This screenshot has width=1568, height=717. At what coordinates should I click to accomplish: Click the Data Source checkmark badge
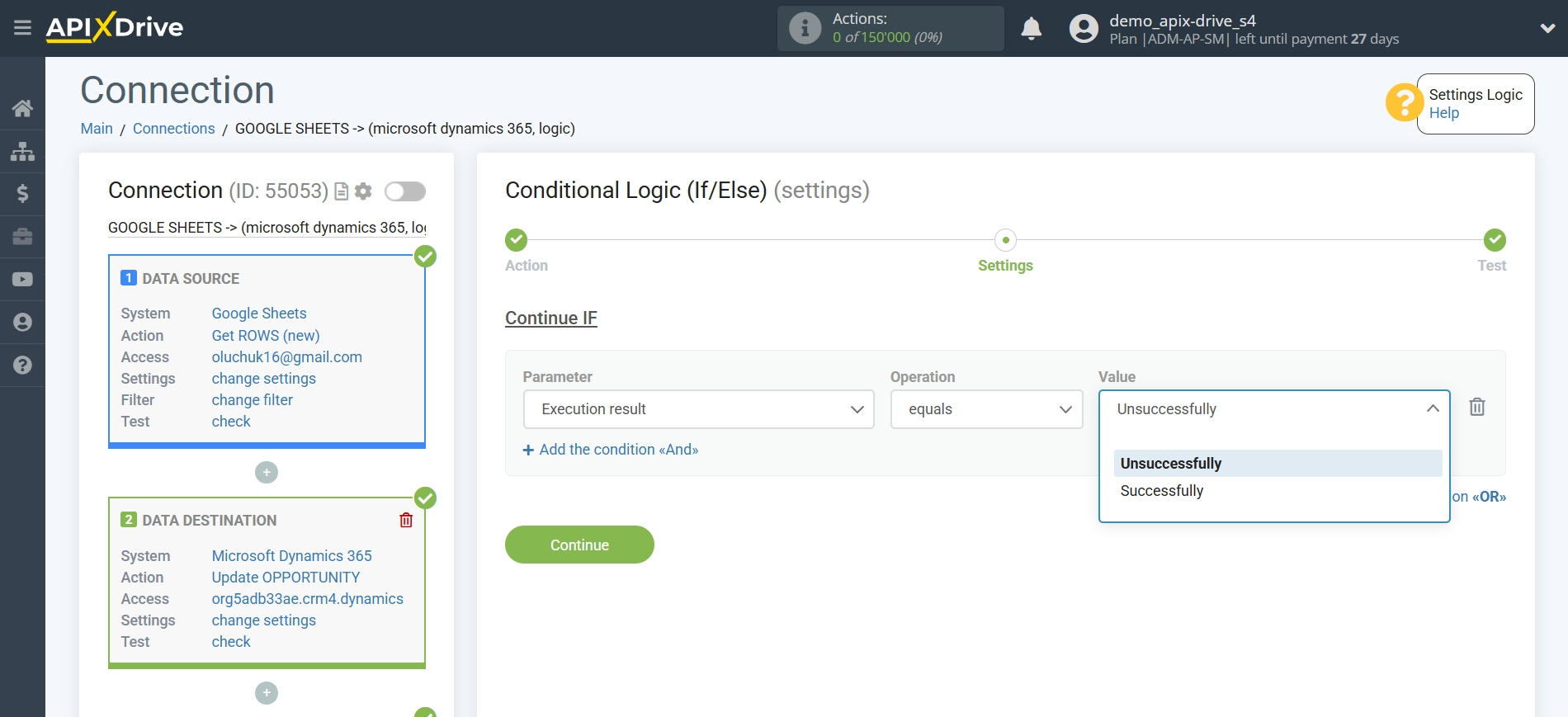tap(425, 257)
